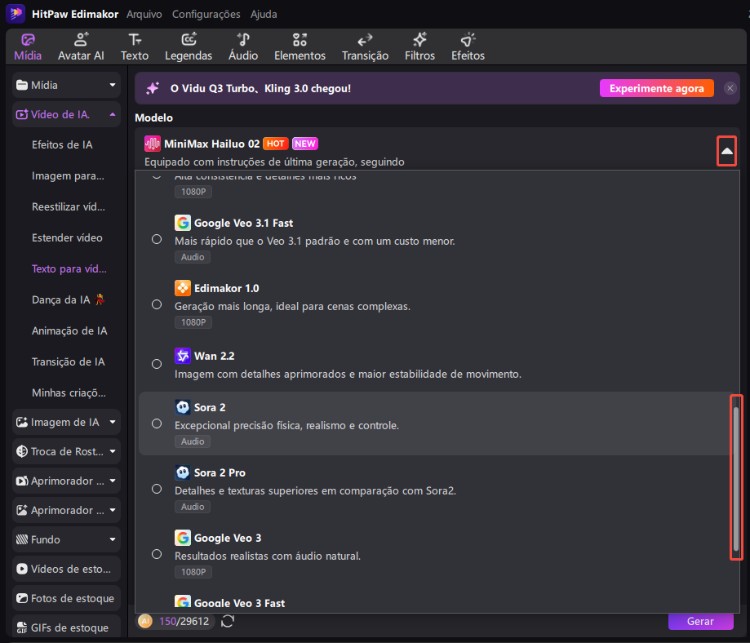Click the model list scrollbar
Viewport: 750px width, 643px height.
(x=736, y=476)
